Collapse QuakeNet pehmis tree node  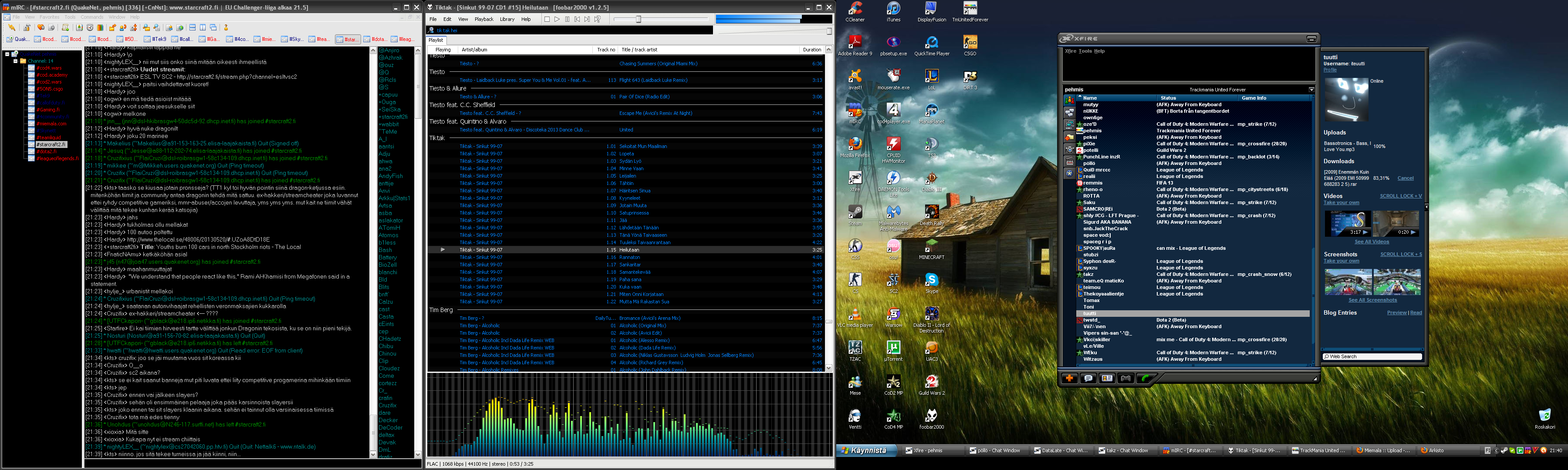coord(7,54)
